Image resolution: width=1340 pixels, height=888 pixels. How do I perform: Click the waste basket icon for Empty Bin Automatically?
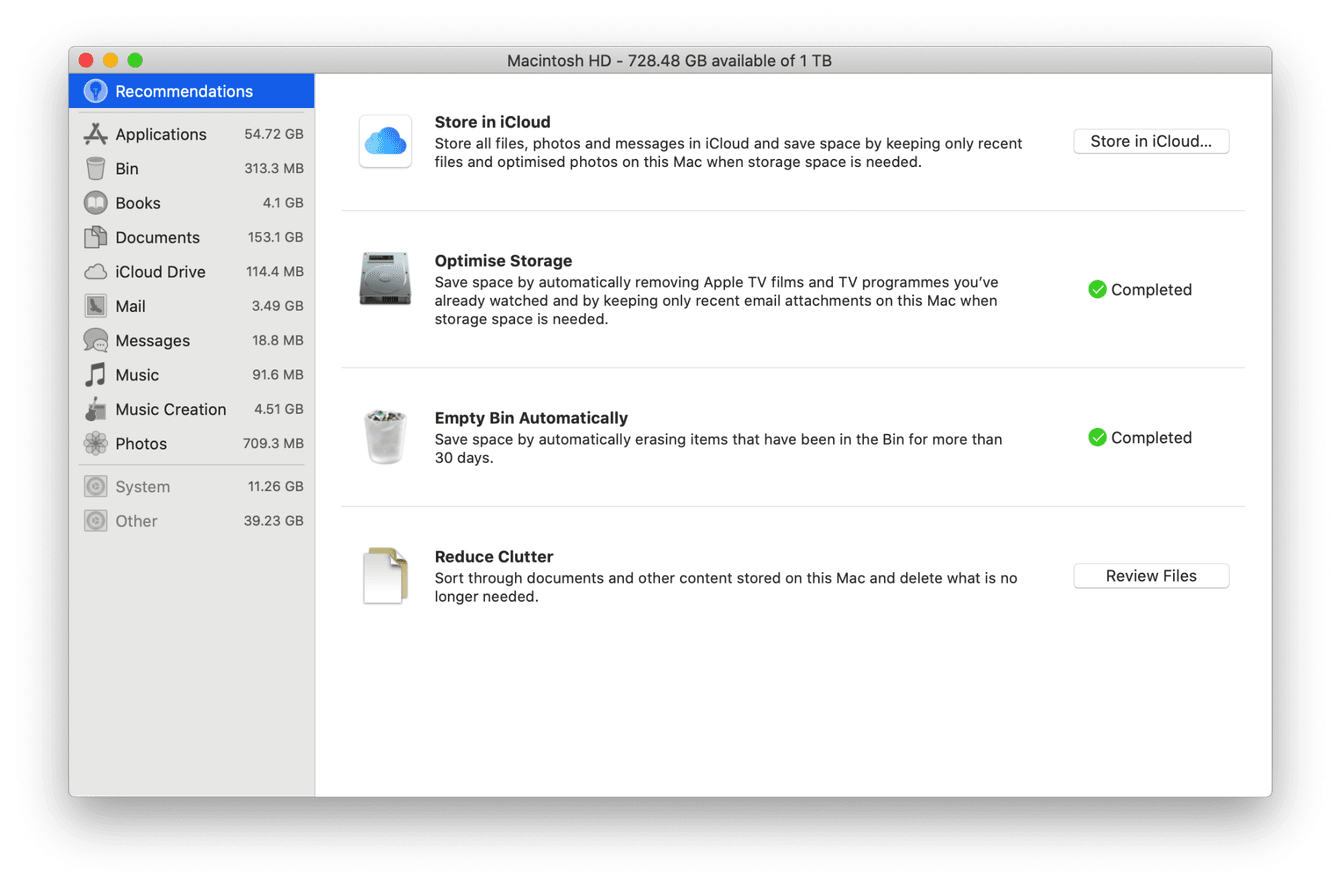(385, 434)
